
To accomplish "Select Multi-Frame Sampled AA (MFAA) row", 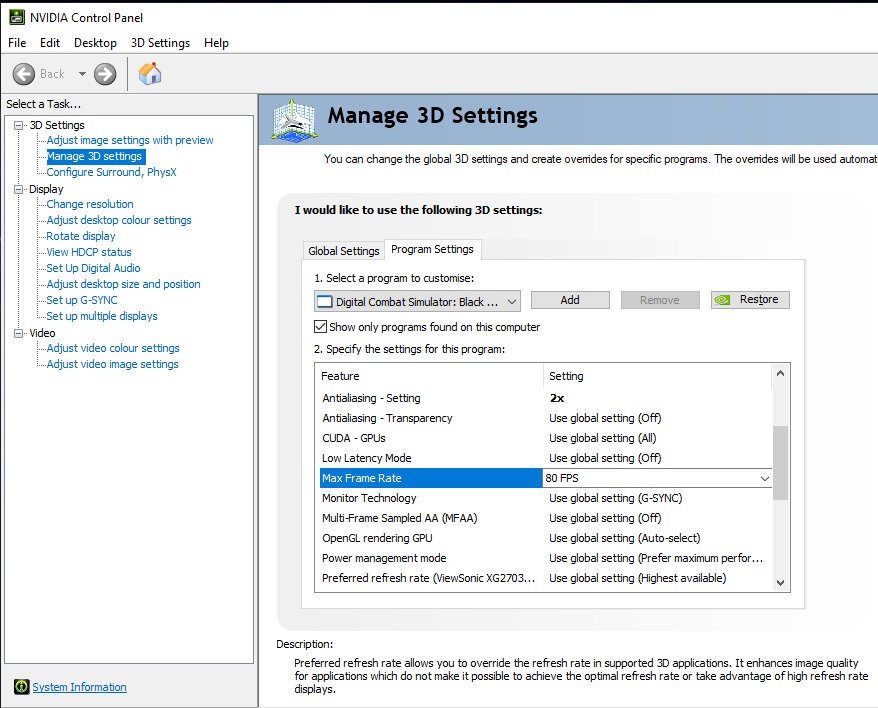I will click(x=546, y=518).
